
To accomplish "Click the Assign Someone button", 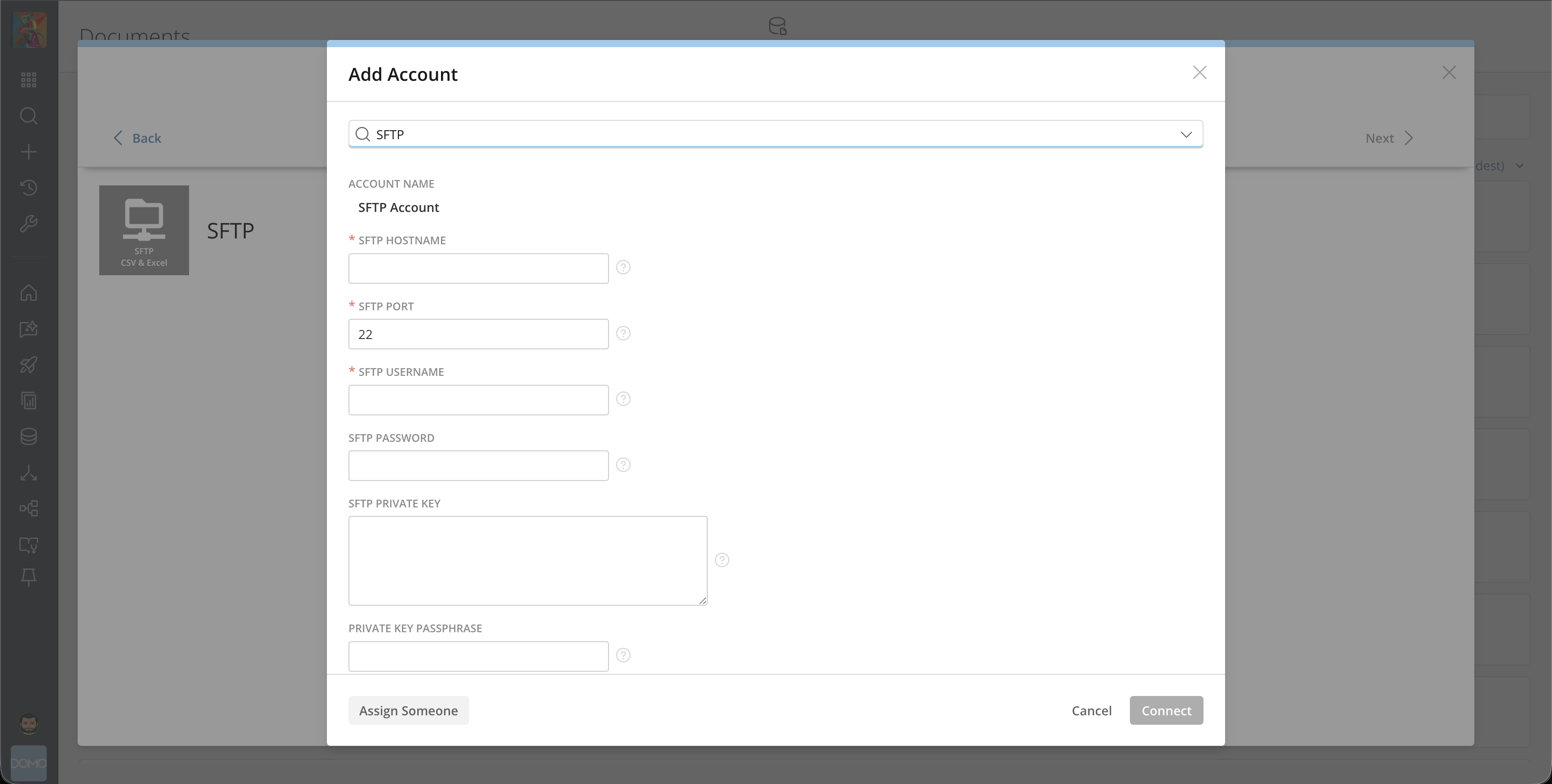I will [409, 710].
